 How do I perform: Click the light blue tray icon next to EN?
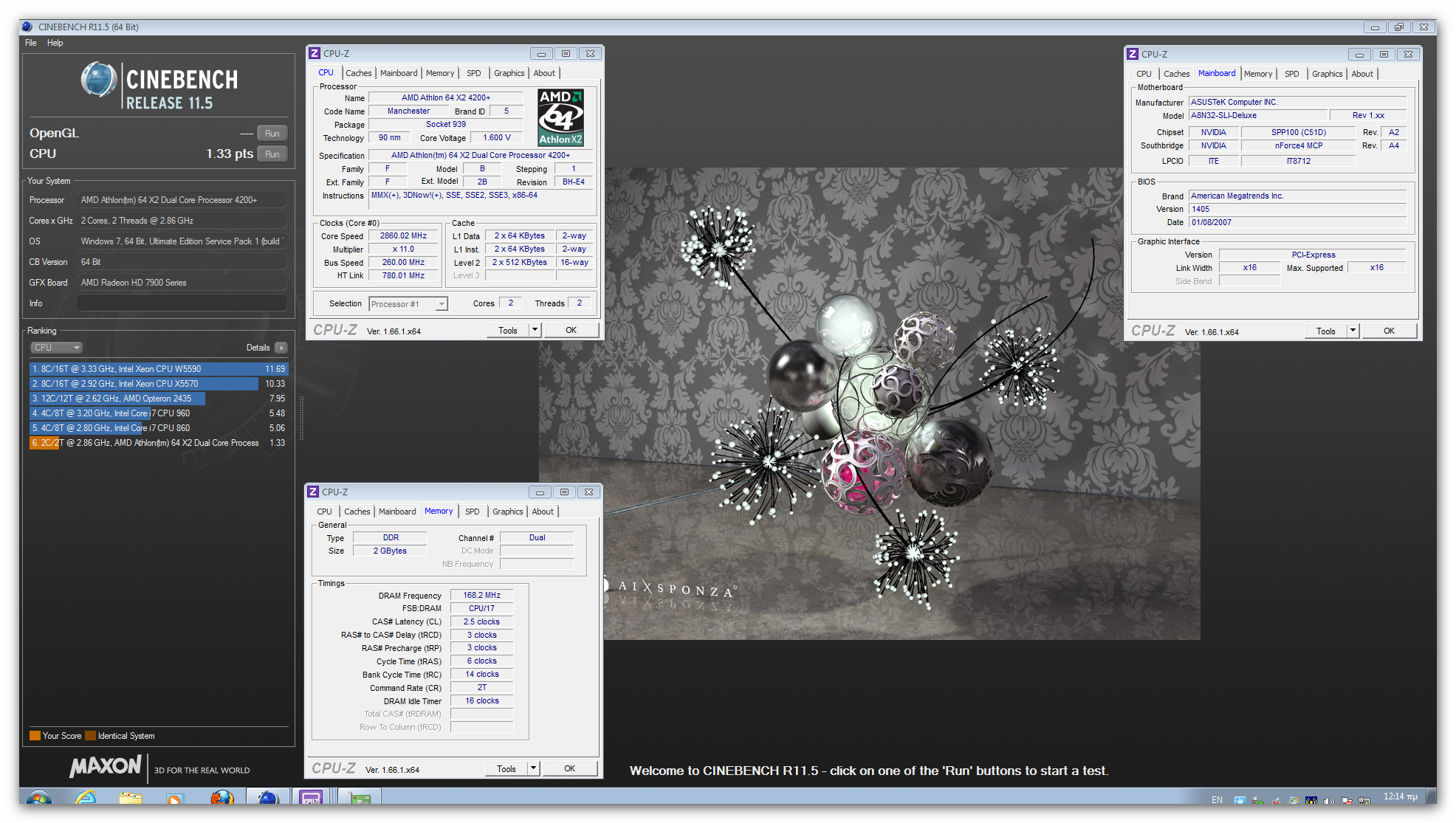(x=1240, y=799)
